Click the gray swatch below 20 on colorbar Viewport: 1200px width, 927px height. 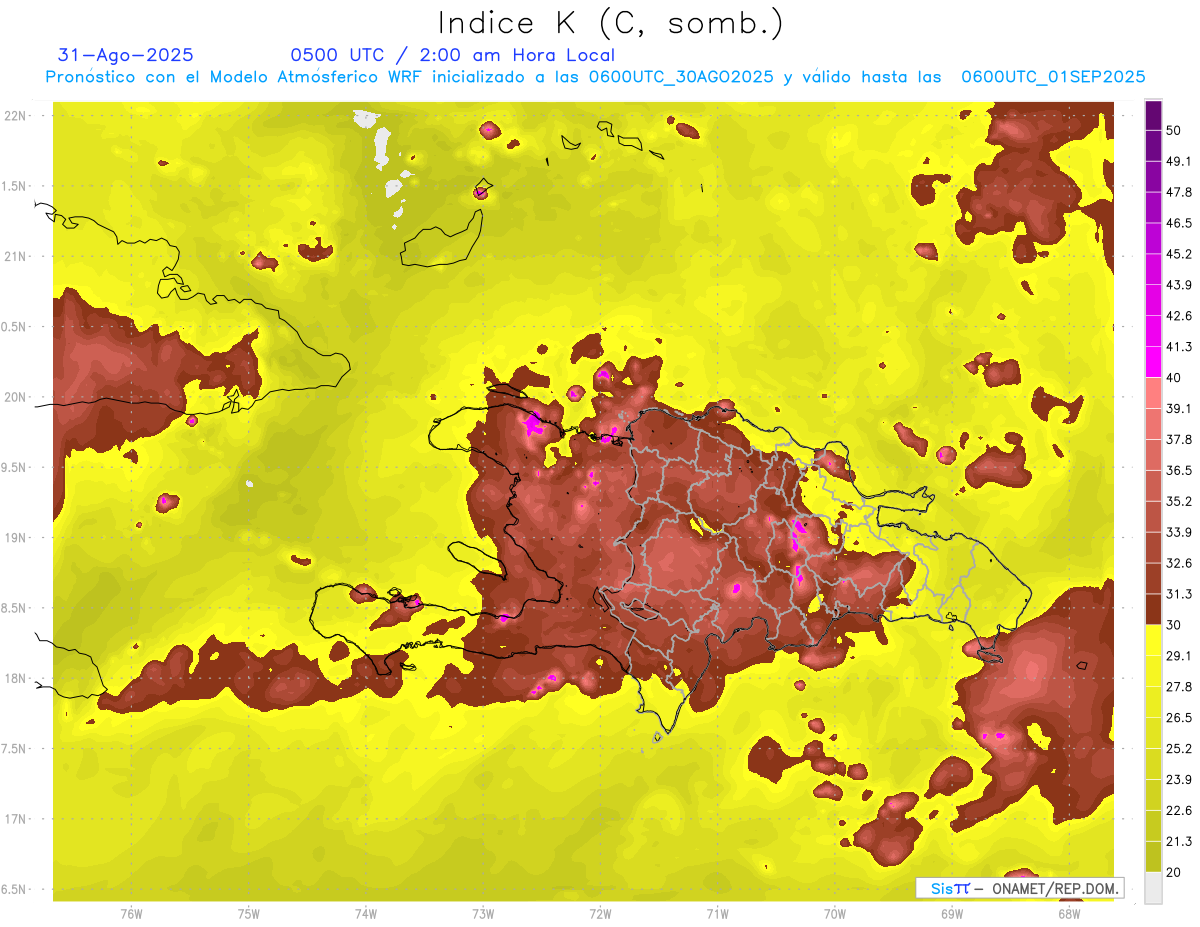click(x=1153, y=888)
